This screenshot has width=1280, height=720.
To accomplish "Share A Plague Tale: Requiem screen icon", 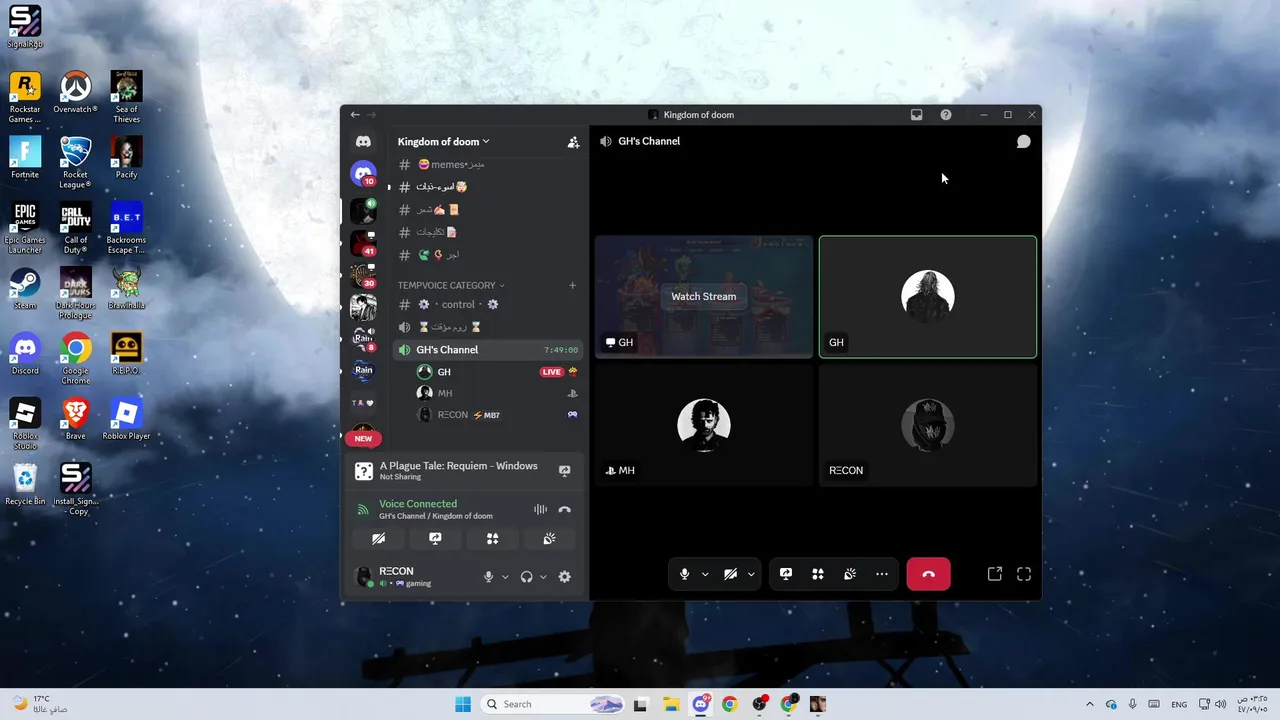I will [565, 471].
